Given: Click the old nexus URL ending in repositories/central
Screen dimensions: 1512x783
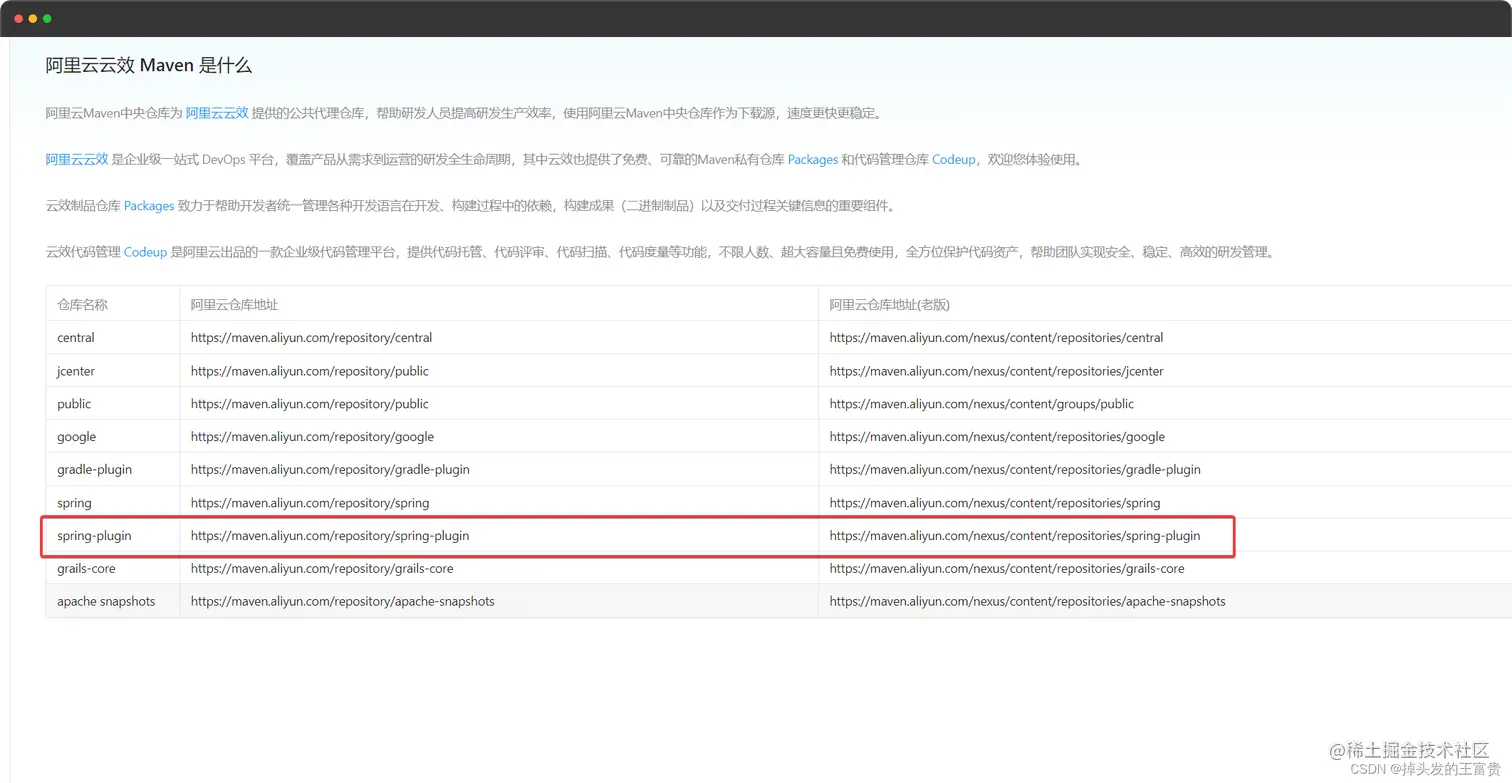Looking at the screenshot, I should point(997,337).
